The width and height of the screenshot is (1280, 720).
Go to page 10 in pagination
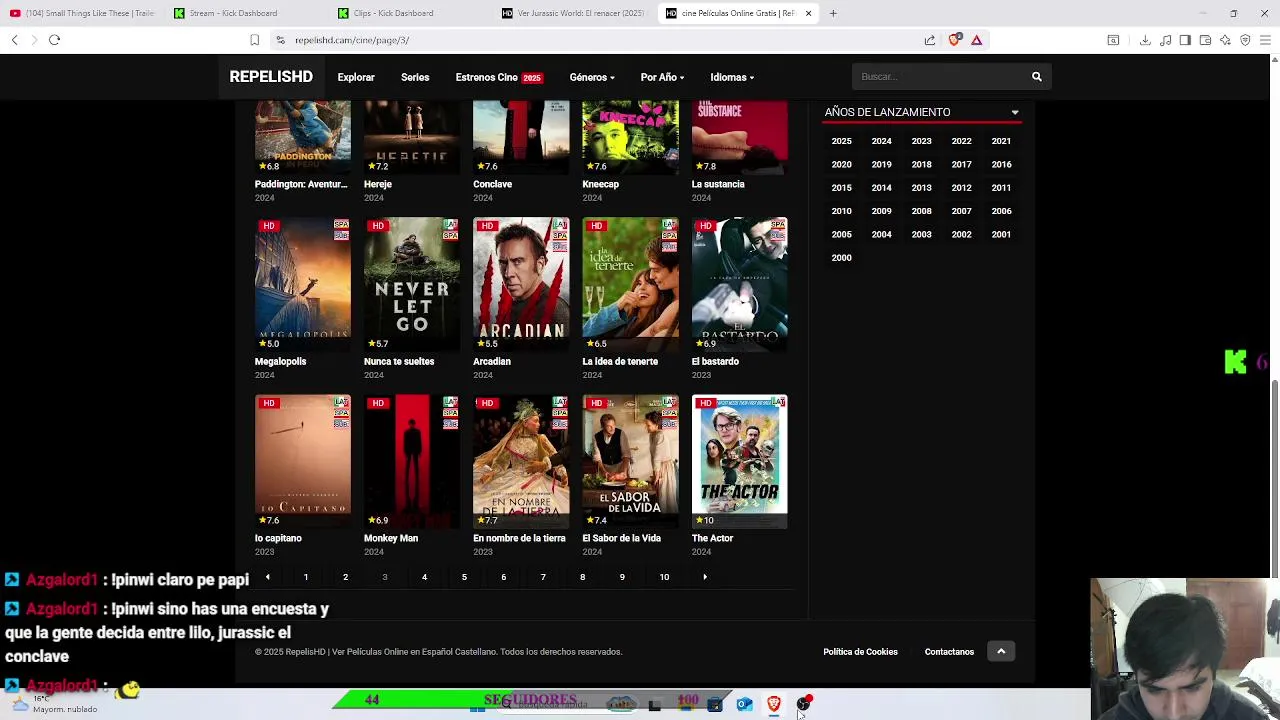(664, 577)
